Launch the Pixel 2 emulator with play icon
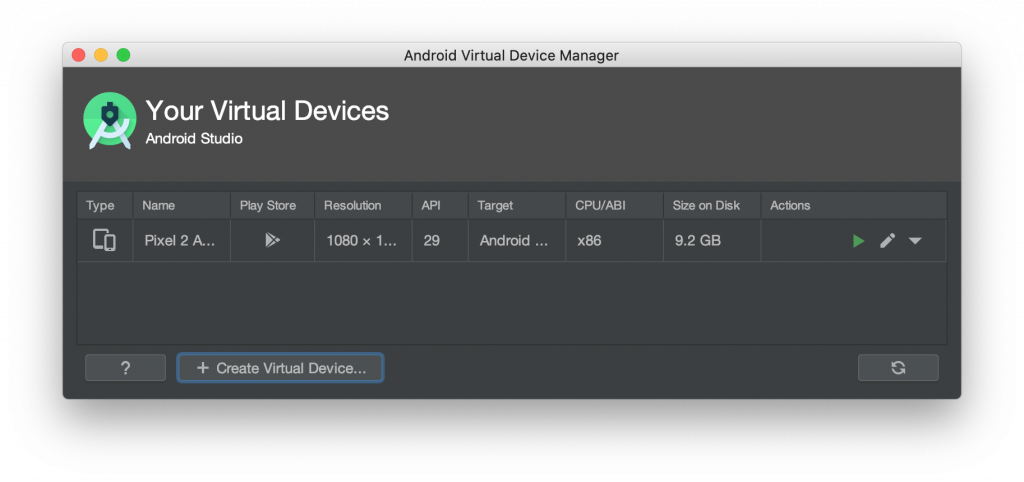Viewport: 1024px width, 482px height. tap(858, 241)
